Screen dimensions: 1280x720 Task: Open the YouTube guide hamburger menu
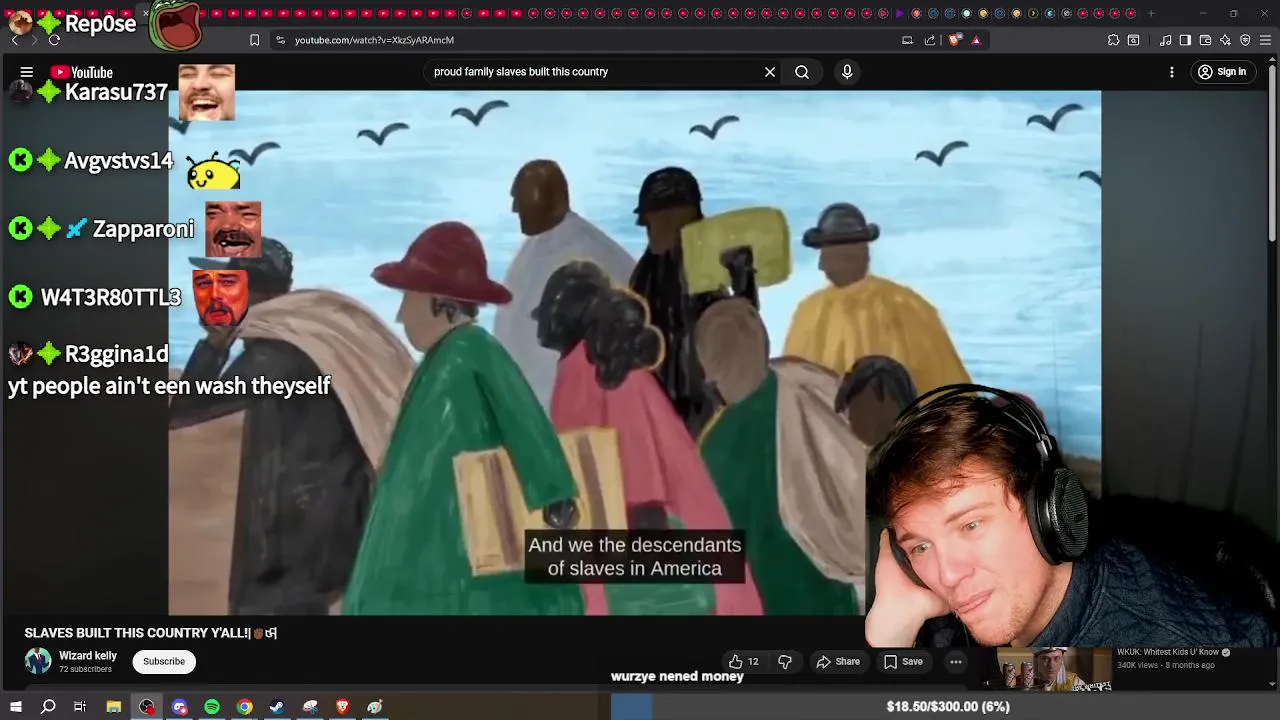pos(27,72)
